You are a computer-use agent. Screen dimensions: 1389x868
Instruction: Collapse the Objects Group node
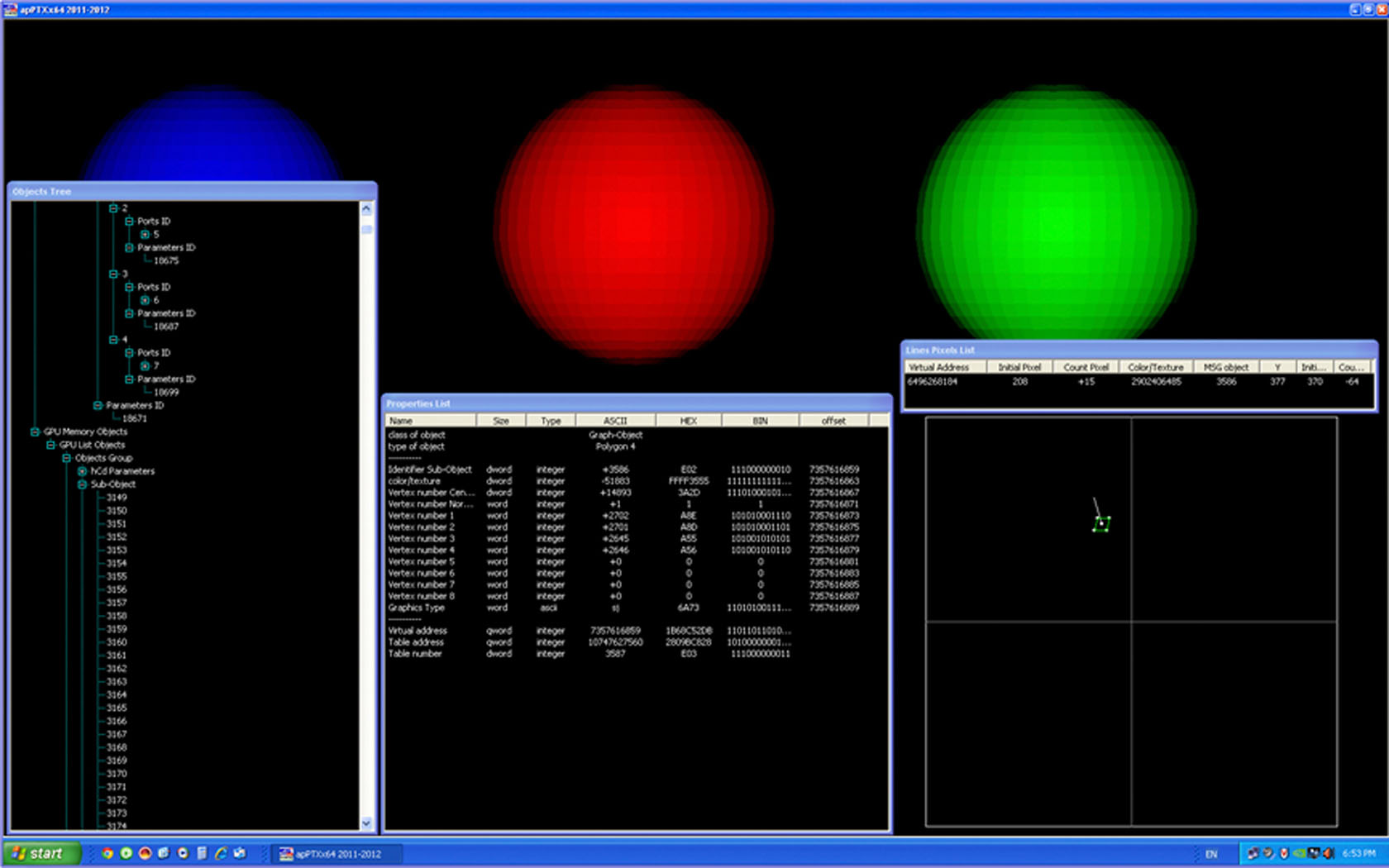pyautogui.click(x=66, y=458)
